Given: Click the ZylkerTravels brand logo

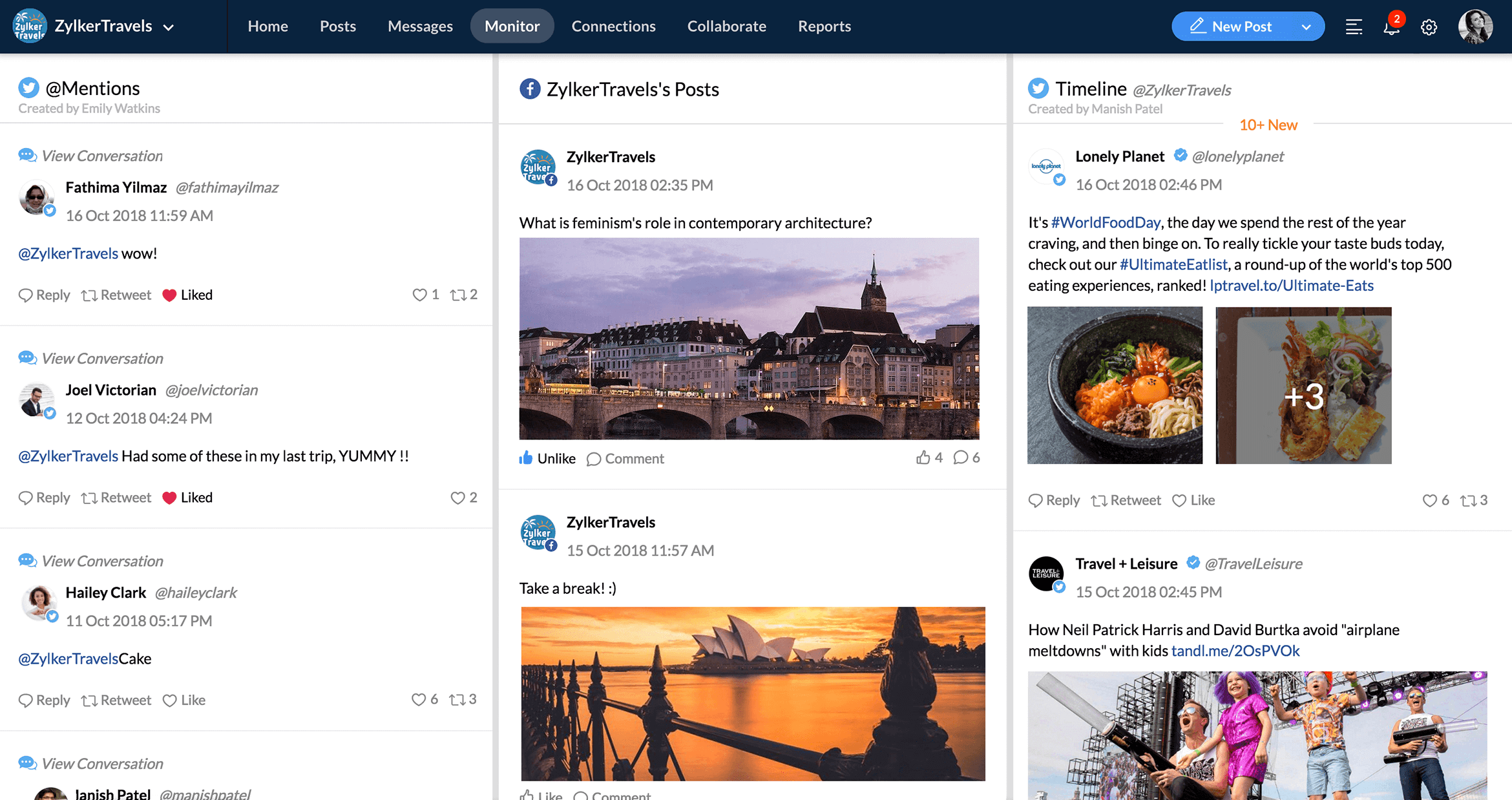Looking at the screenshot, I should point(29,26).
